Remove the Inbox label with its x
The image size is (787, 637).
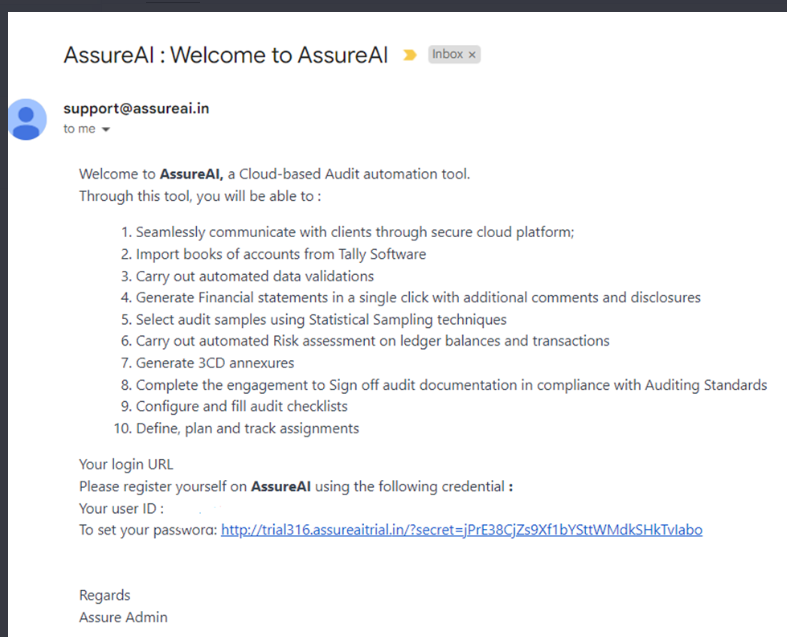click(x=472, y=55)
